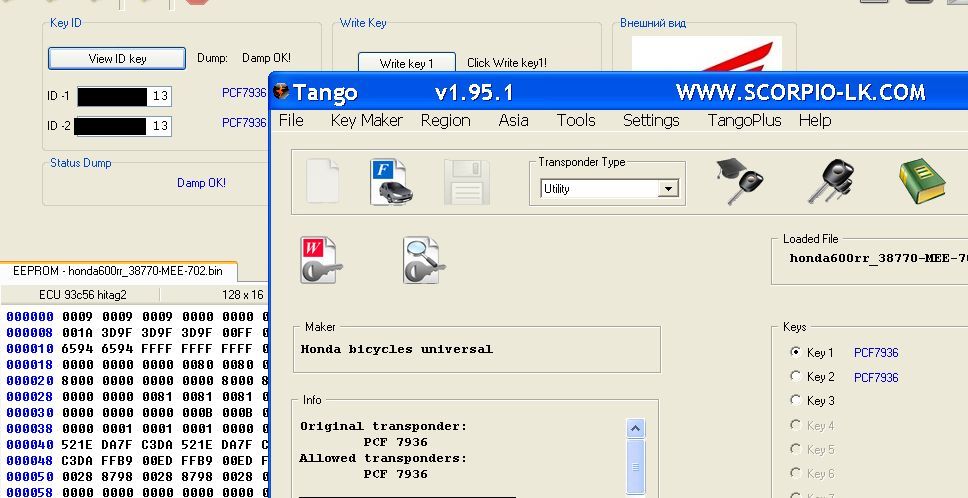This screenshot has width=968, height=498.
Task: Select the Key 1 radio button
Action: (795, 352)
